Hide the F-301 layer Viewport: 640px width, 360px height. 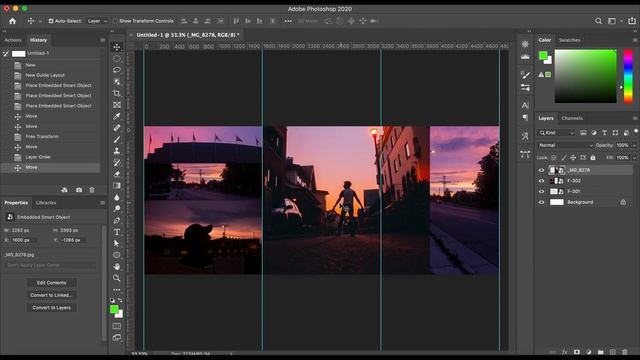coord(542,191)
